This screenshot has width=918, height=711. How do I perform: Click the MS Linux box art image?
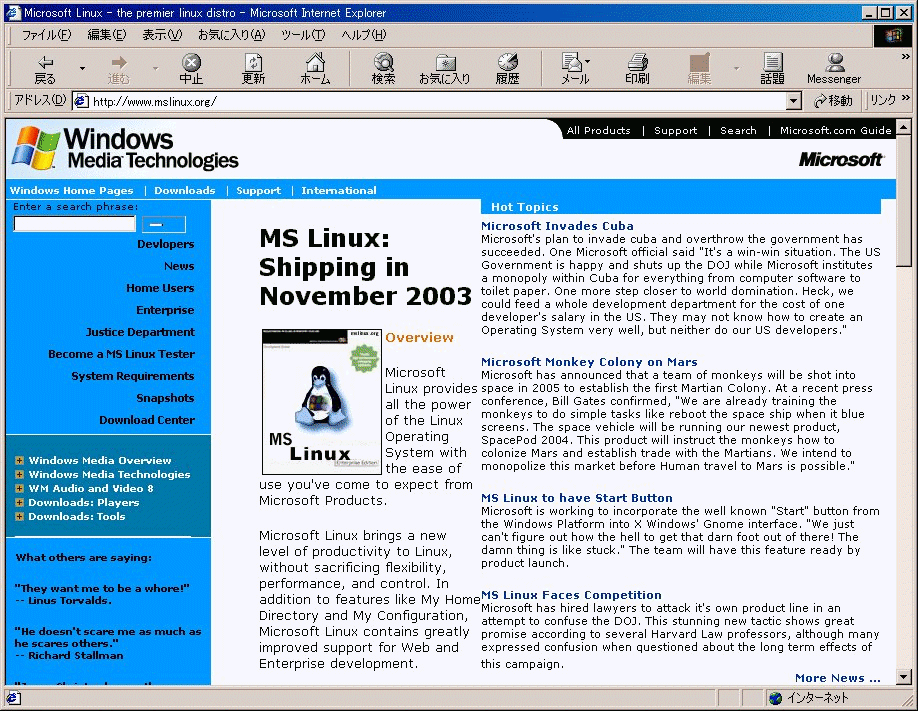[321, 402]
